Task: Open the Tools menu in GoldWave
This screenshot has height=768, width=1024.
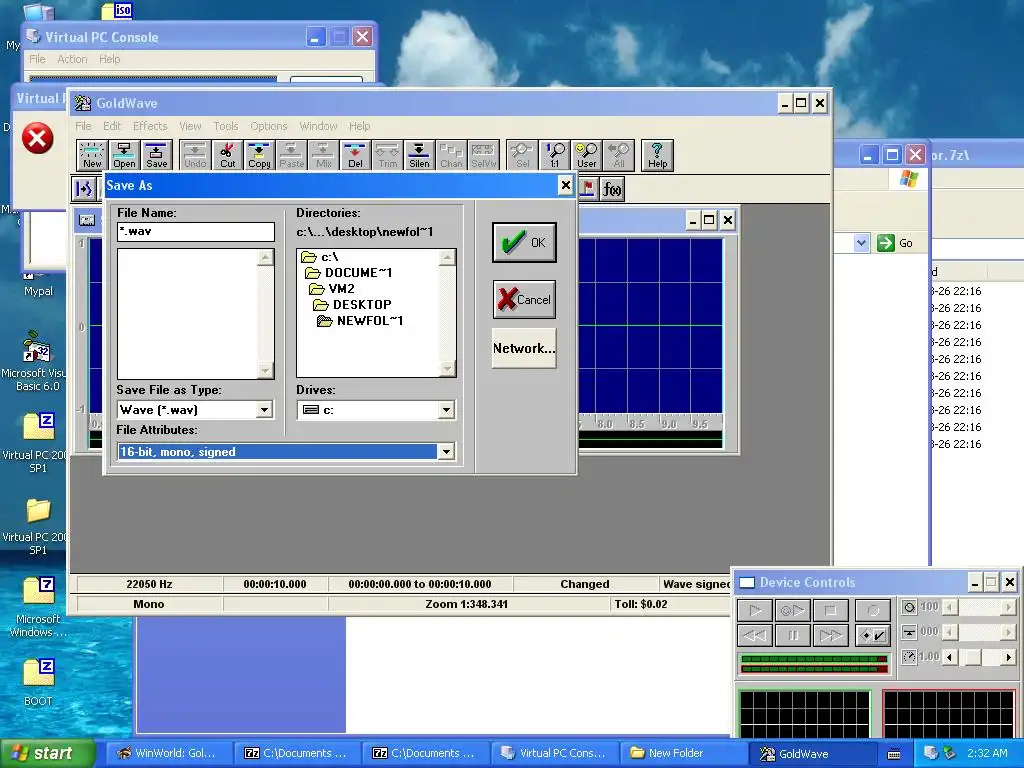Action: click(225, 126)
